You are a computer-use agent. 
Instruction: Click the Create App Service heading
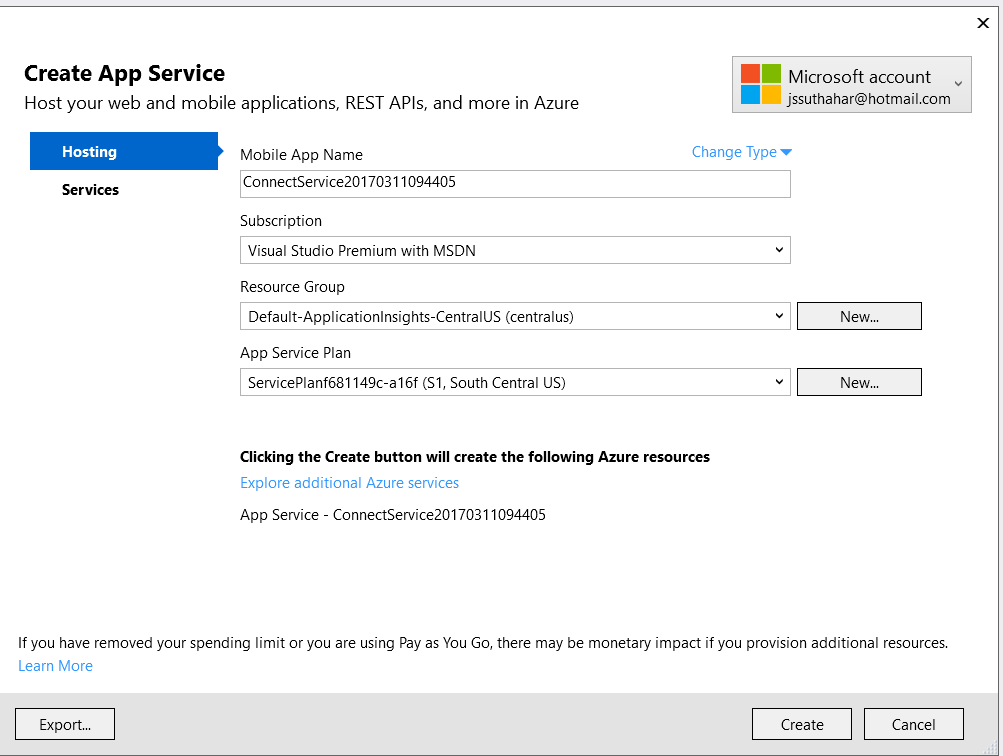124,74
